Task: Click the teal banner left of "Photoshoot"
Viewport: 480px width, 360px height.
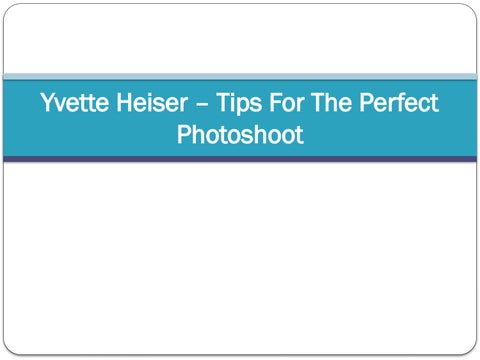Action: [x=90, y=134]
